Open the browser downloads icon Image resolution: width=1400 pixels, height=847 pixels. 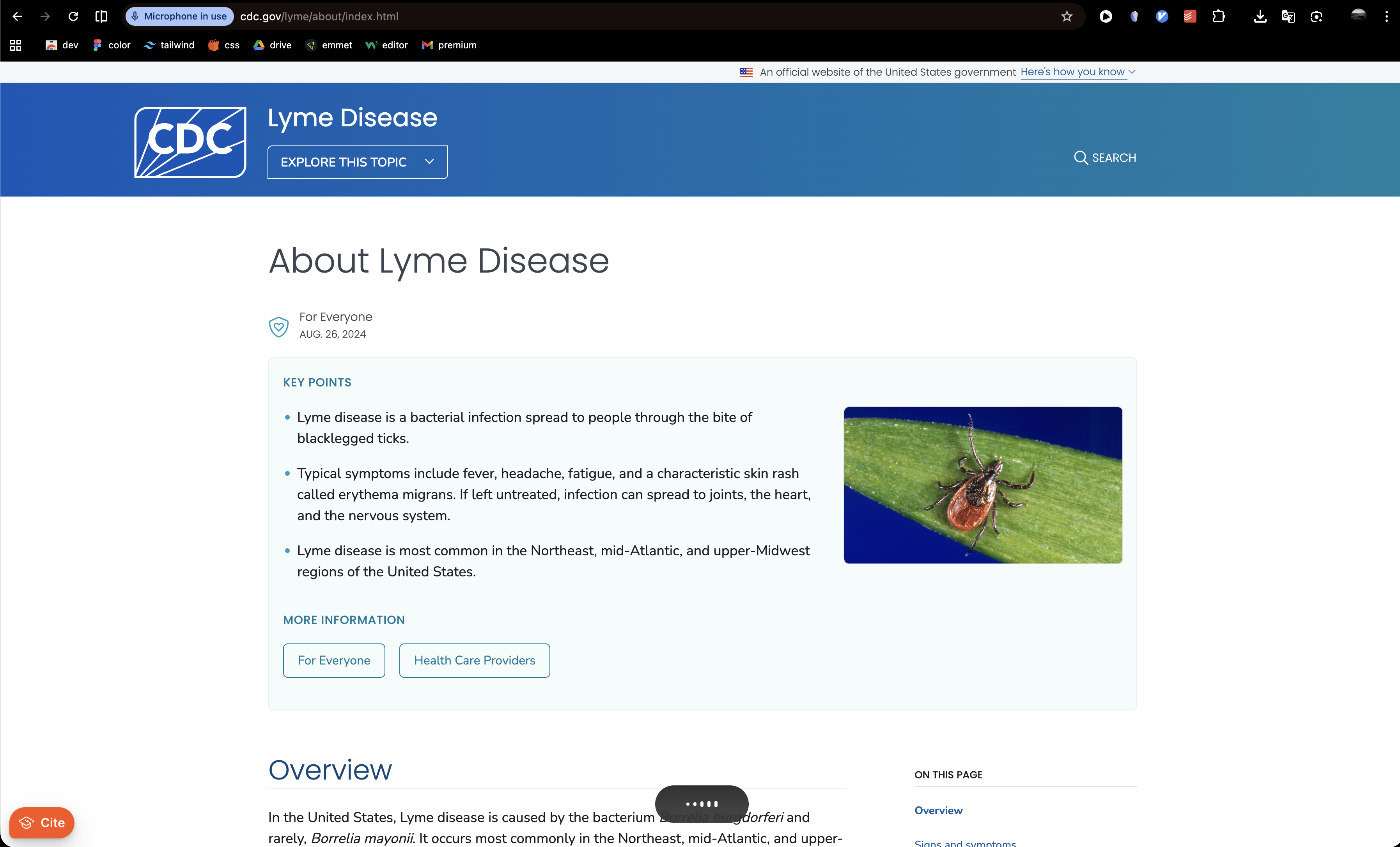coord(1260,16)
